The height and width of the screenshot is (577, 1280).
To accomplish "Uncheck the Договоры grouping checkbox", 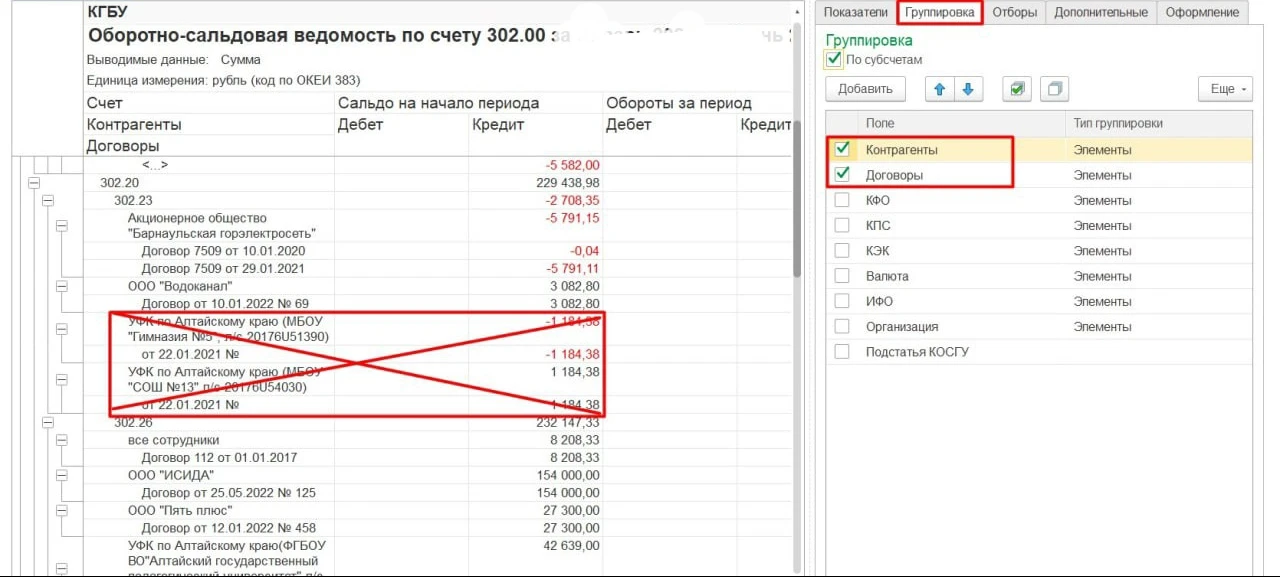I will (842, 174).
